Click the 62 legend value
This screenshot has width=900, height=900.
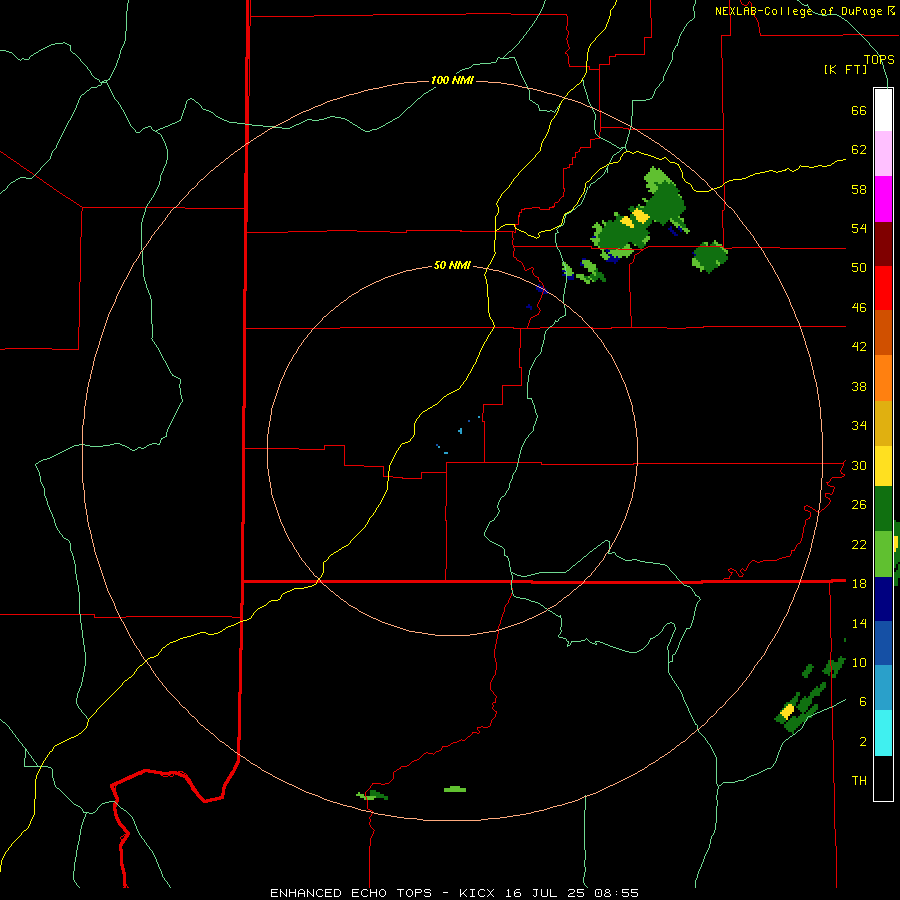[x=859, y=150]
